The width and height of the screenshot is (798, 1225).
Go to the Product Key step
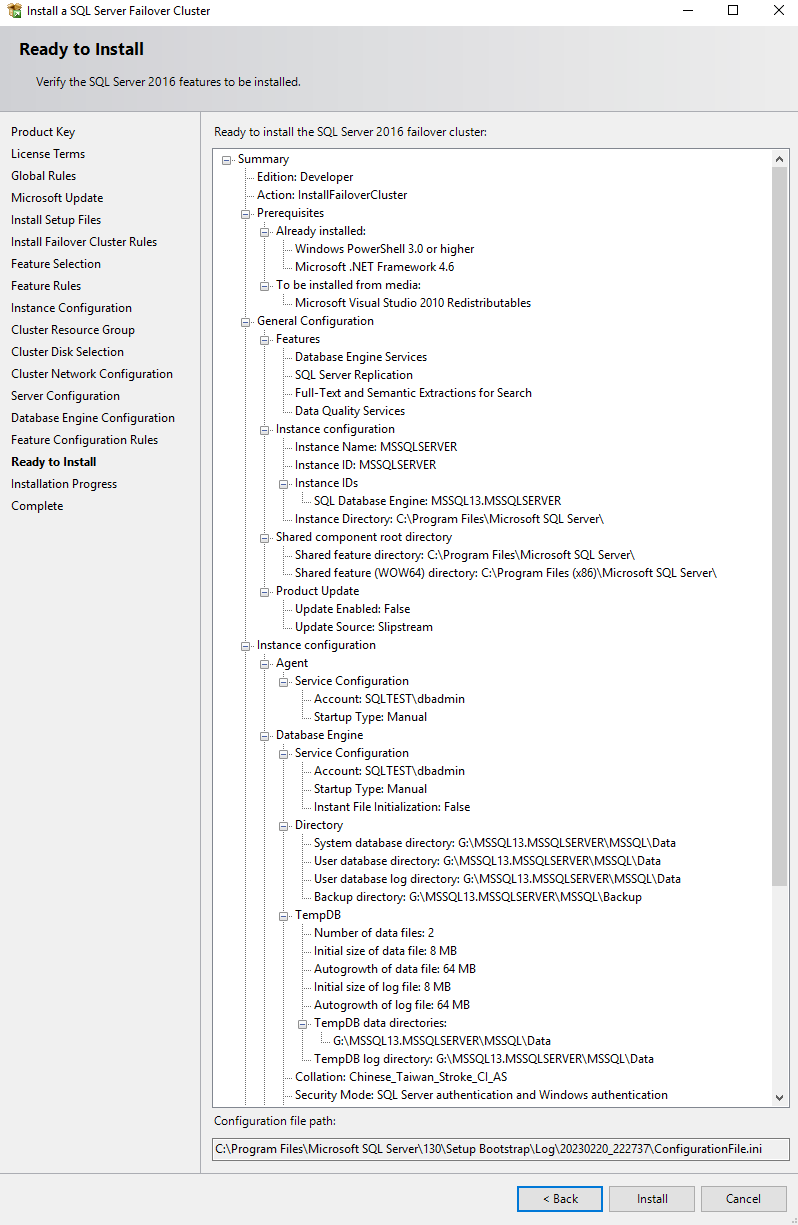[43, 132]
